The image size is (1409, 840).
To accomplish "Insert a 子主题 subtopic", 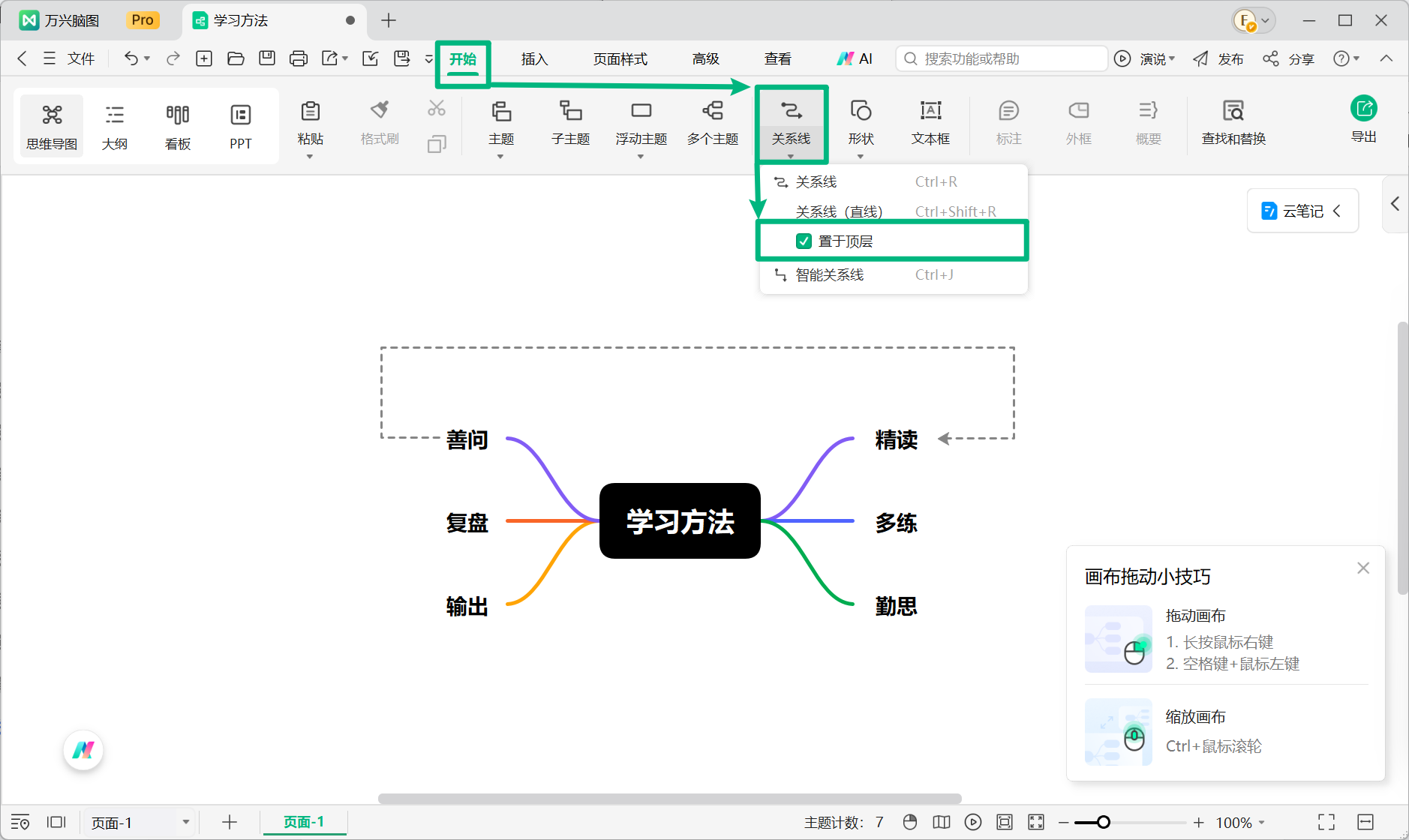I will tap(570, 124).
